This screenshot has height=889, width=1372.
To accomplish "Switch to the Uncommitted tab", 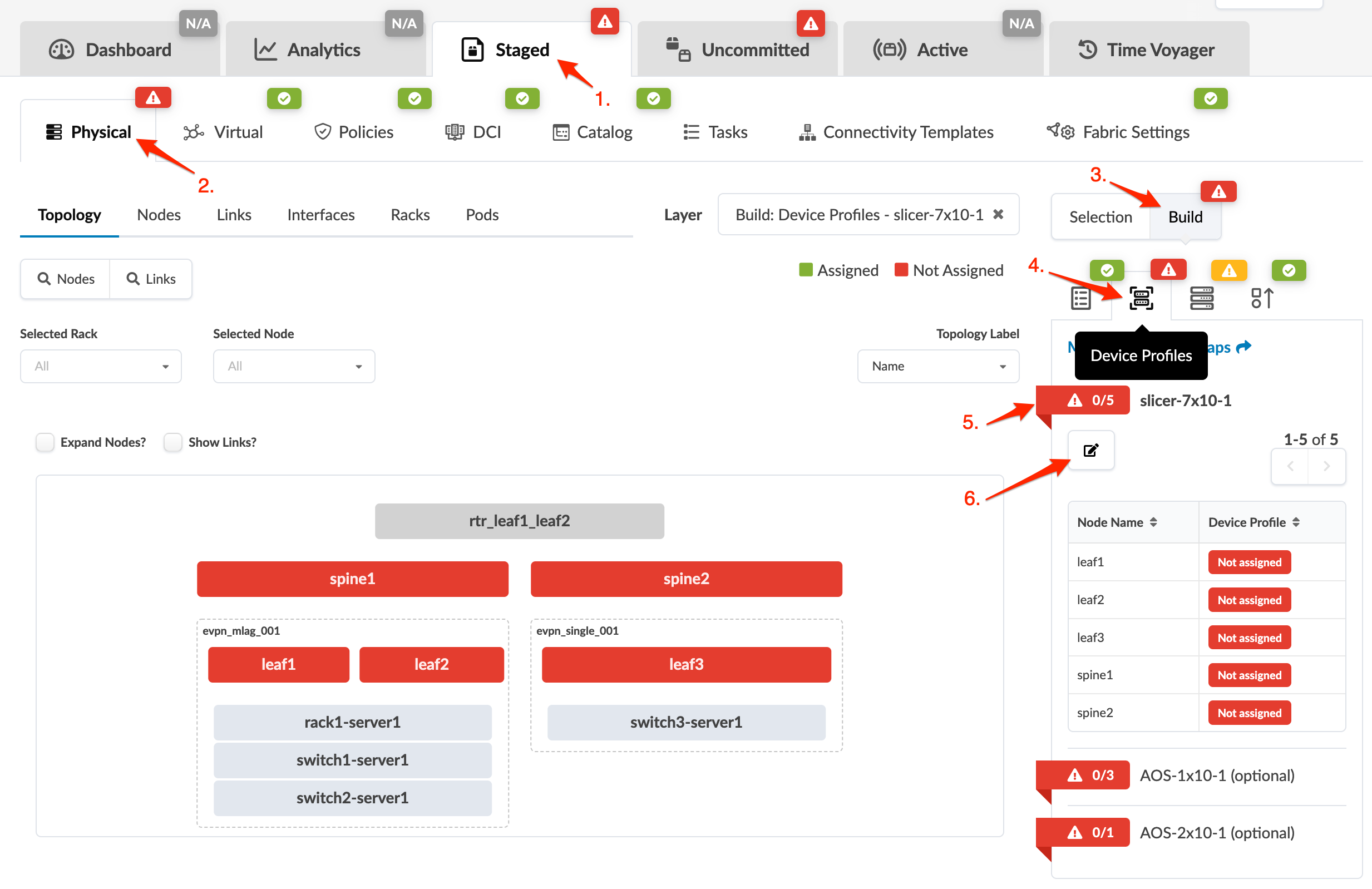I will click(x=737, y=50).
